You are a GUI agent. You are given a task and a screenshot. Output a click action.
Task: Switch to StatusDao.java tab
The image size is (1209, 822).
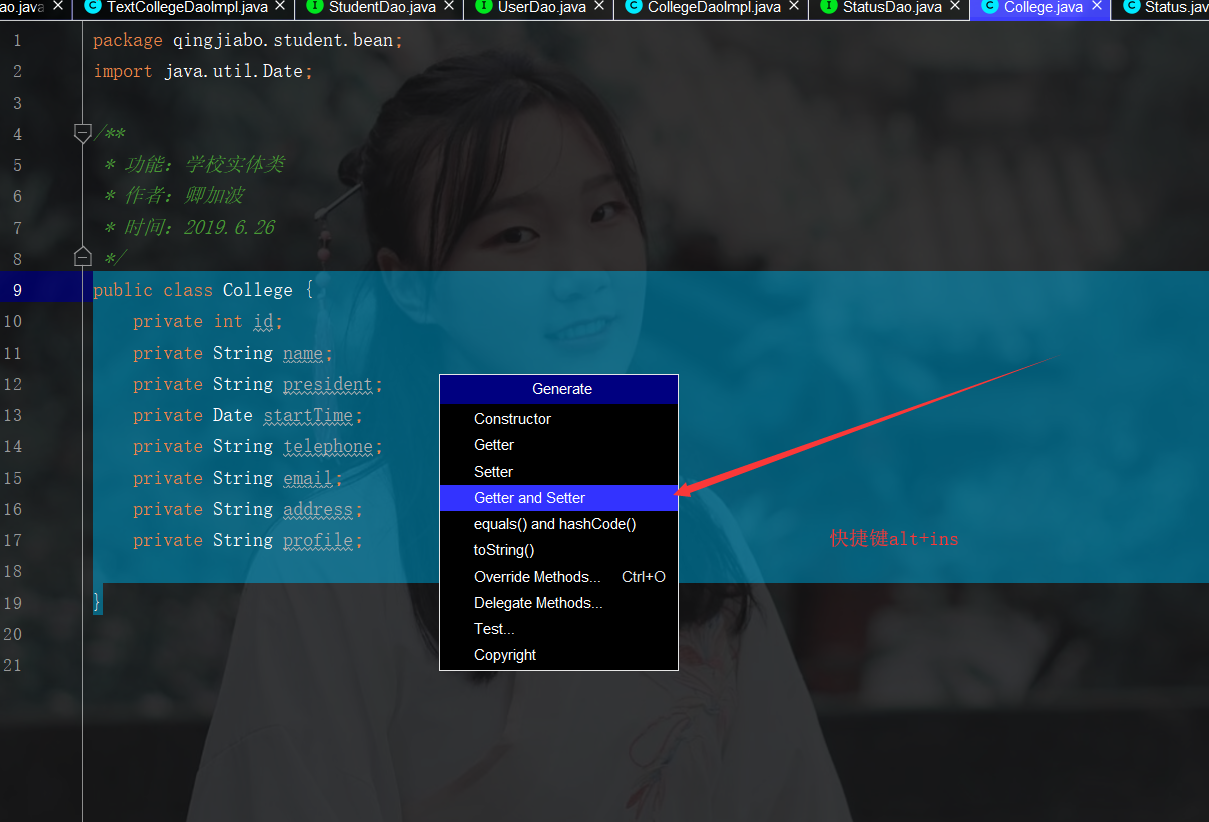point(892,7)
